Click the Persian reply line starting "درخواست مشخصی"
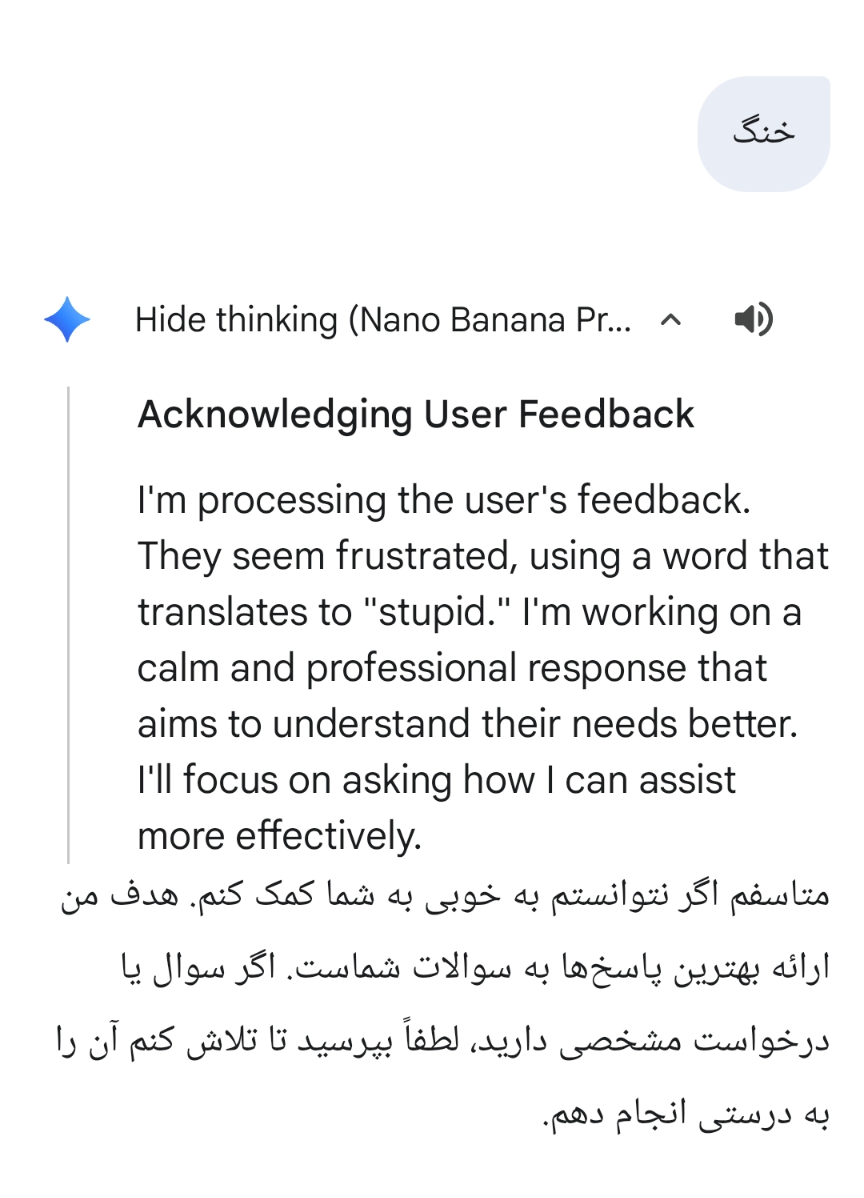 (441, 1041)
